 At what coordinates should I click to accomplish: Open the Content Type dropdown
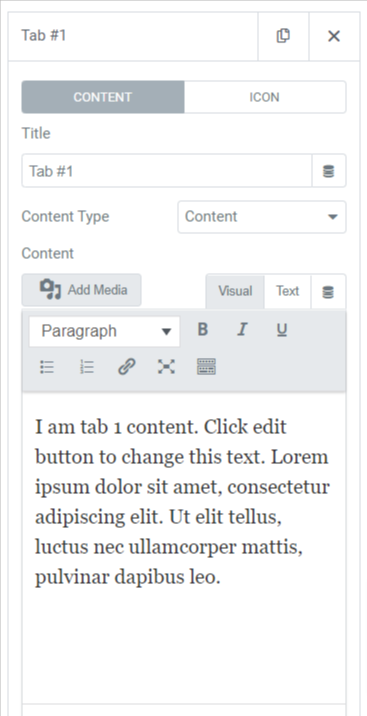pos(262,216)
